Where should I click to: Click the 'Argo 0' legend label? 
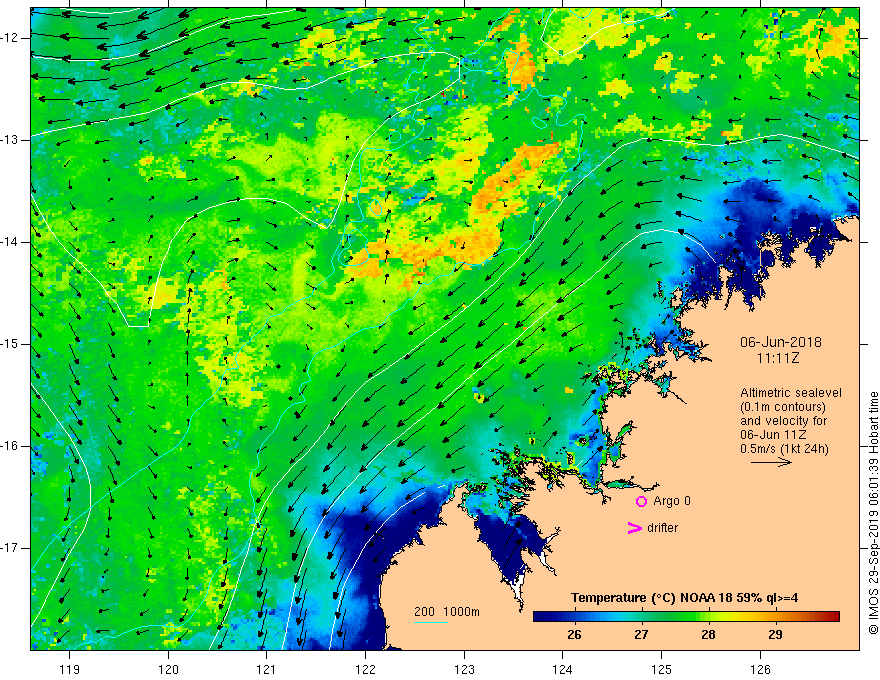[x=672, y=501]
